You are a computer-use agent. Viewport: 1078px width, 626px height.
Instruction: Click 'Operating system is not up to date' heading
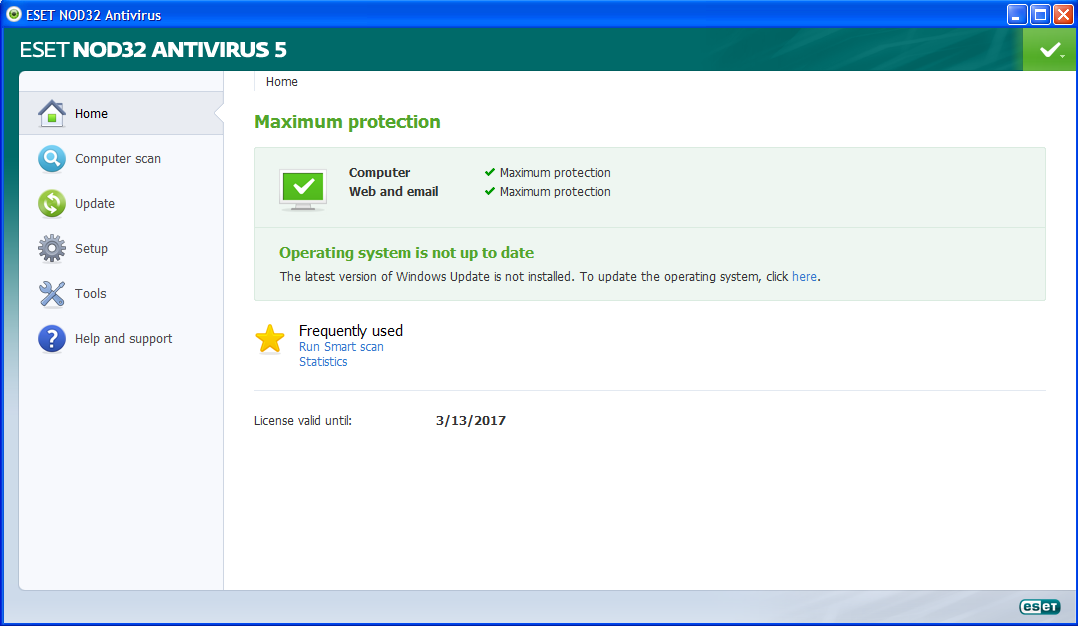pos(406,253)
